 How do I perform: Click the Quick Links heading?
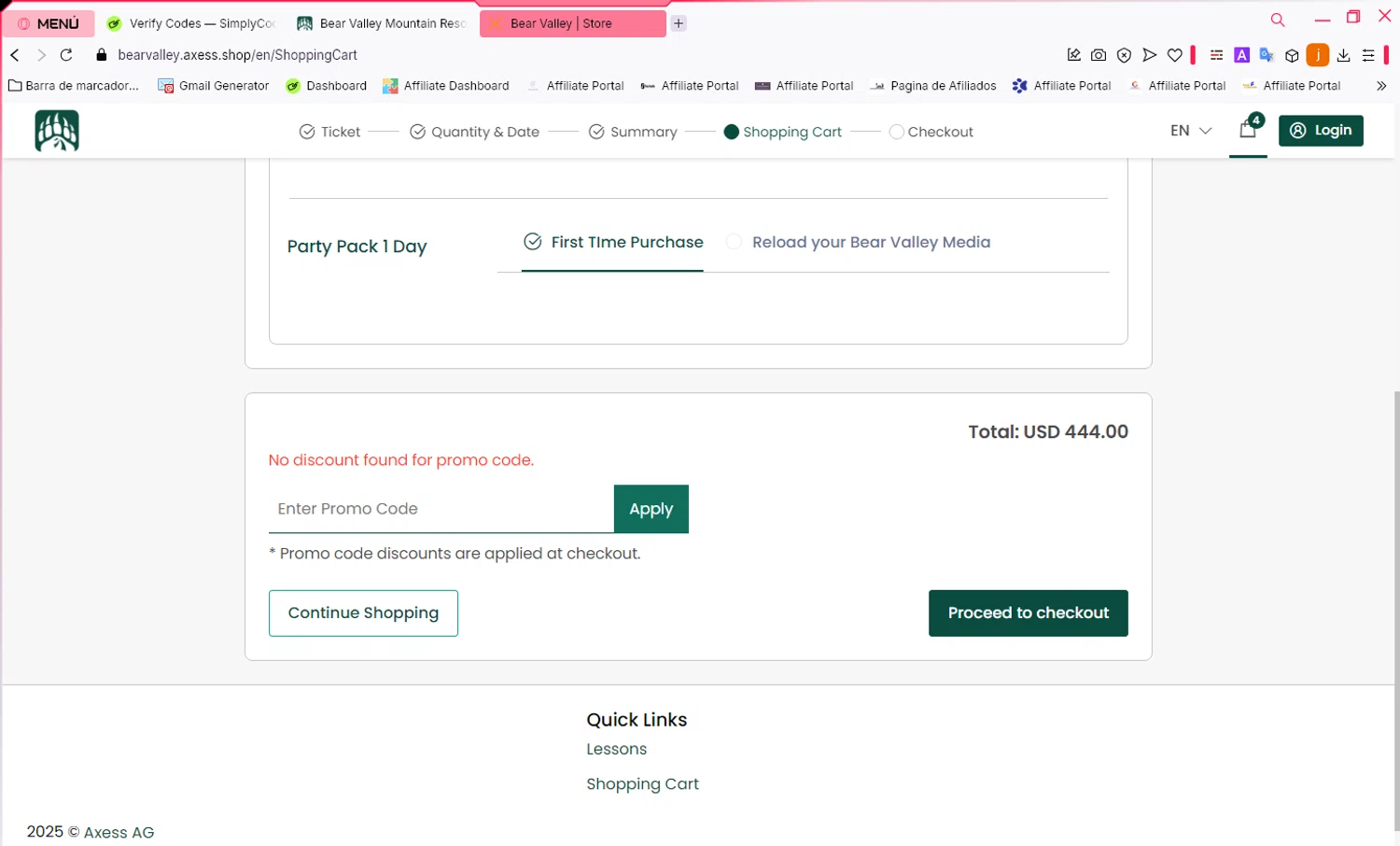[x=637, y=720]
